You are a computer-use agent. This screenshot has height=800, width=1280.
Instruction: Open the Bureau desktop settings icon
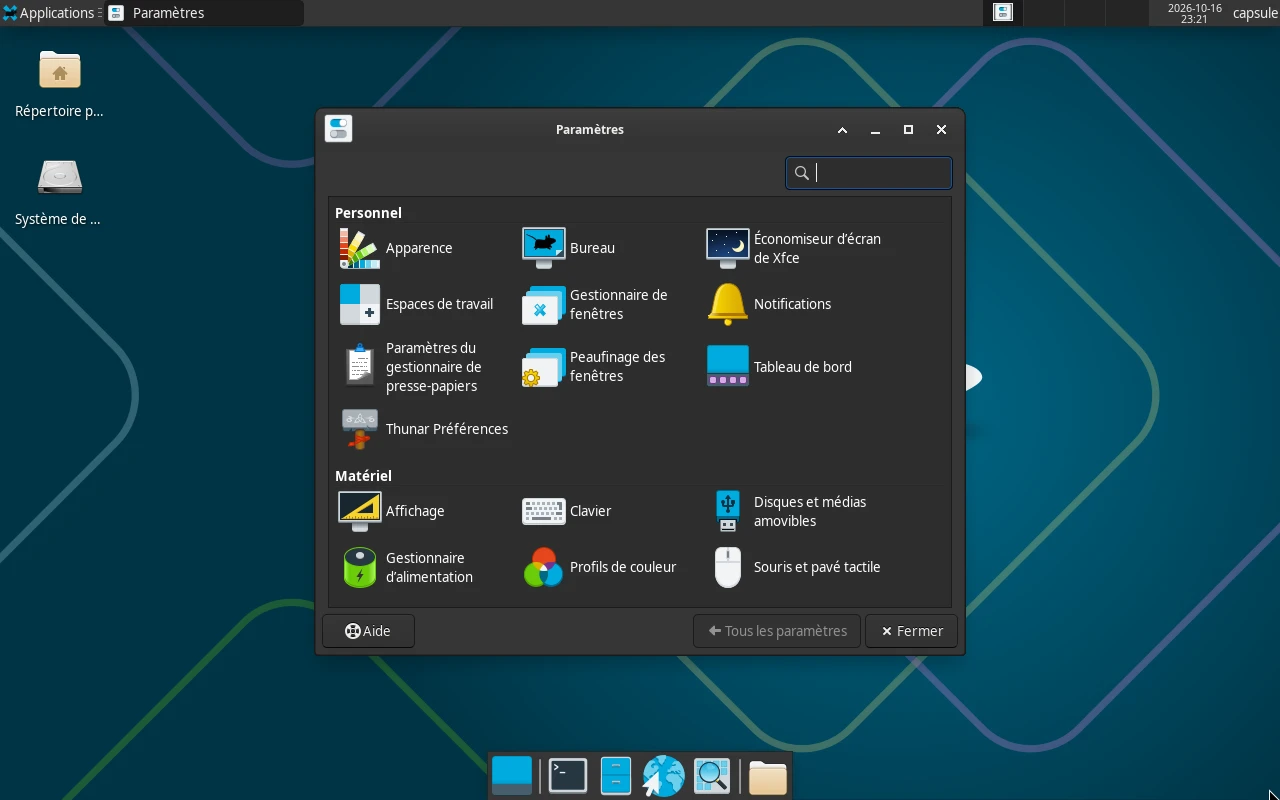[x=544, y=248]
